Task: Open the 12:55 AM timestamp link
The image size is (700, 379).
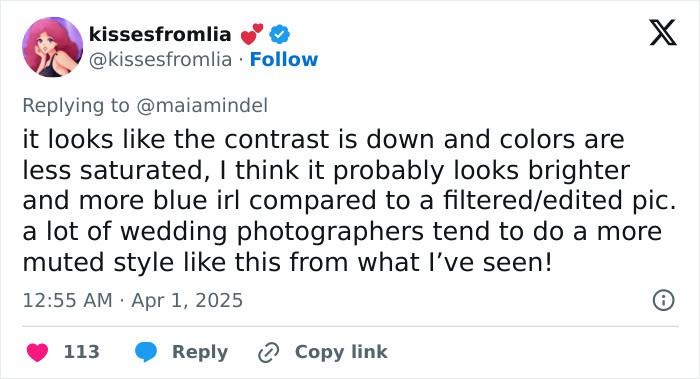Action: [x=67, y=300]
